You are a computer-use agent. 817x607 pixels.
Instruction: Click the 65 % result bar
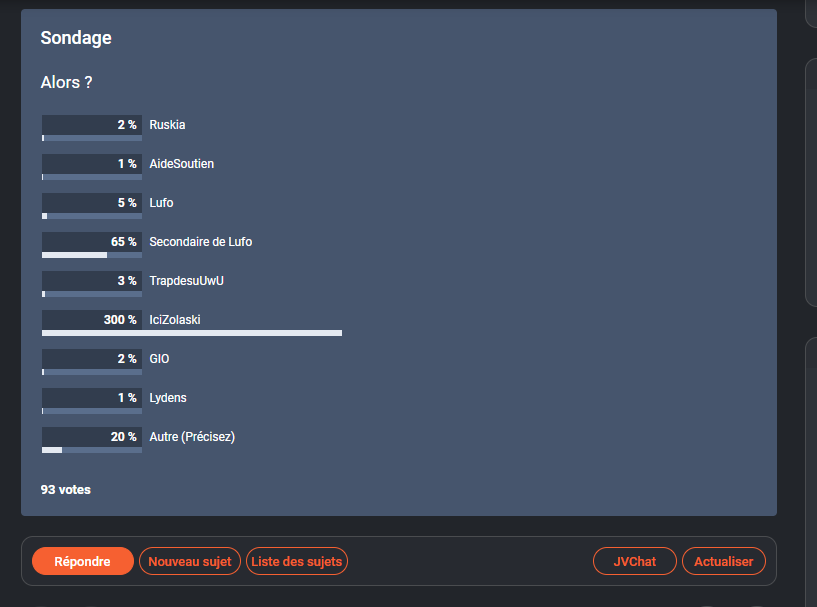[74, 254]
